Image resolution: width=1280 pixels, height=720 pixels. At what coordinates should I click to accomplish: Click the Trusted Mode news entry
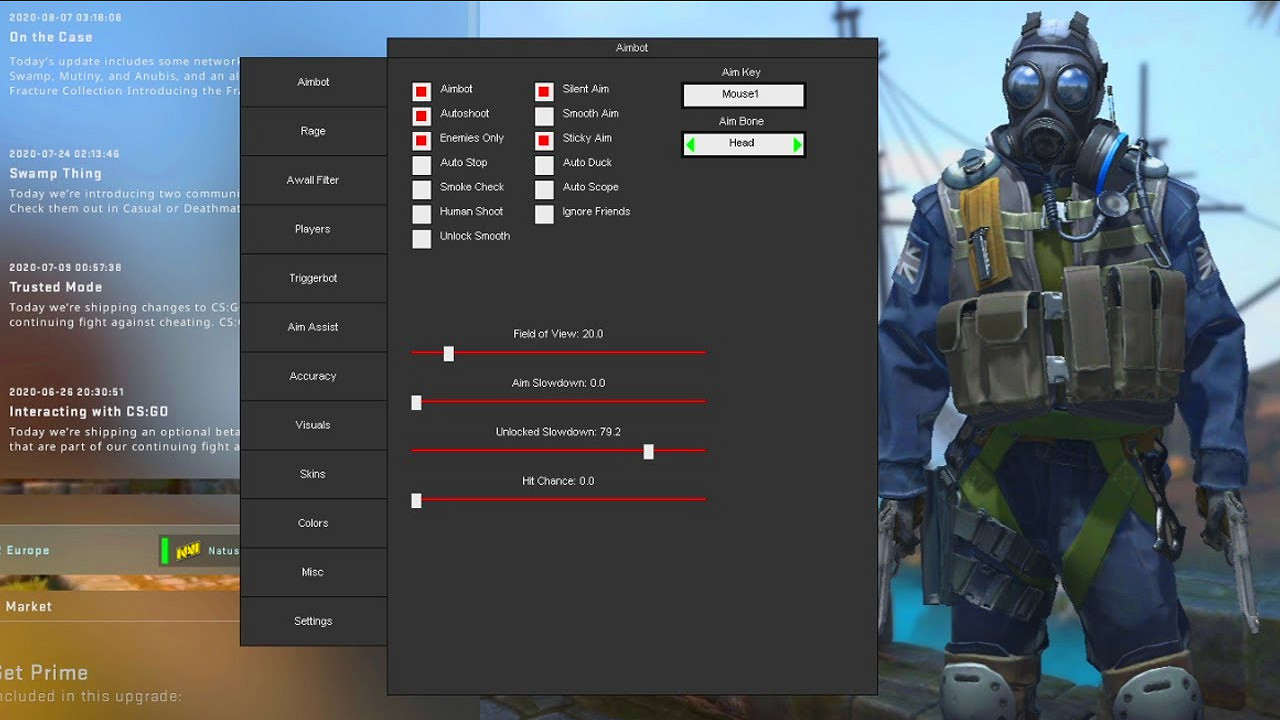[x=55, y=287]
